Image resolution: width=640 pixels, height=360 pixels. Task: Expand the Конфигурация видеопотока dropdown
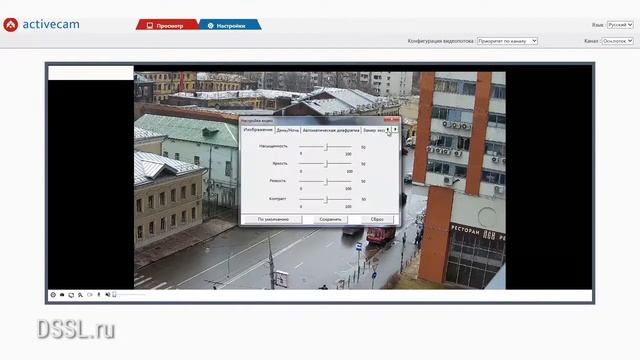[507, 41]
